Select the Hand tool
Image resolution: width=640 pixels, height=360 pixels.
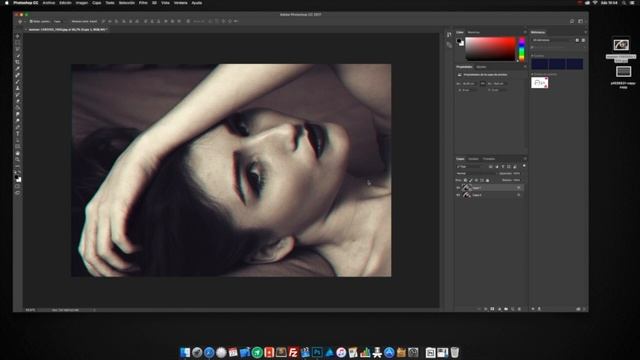tap(18, 153)
